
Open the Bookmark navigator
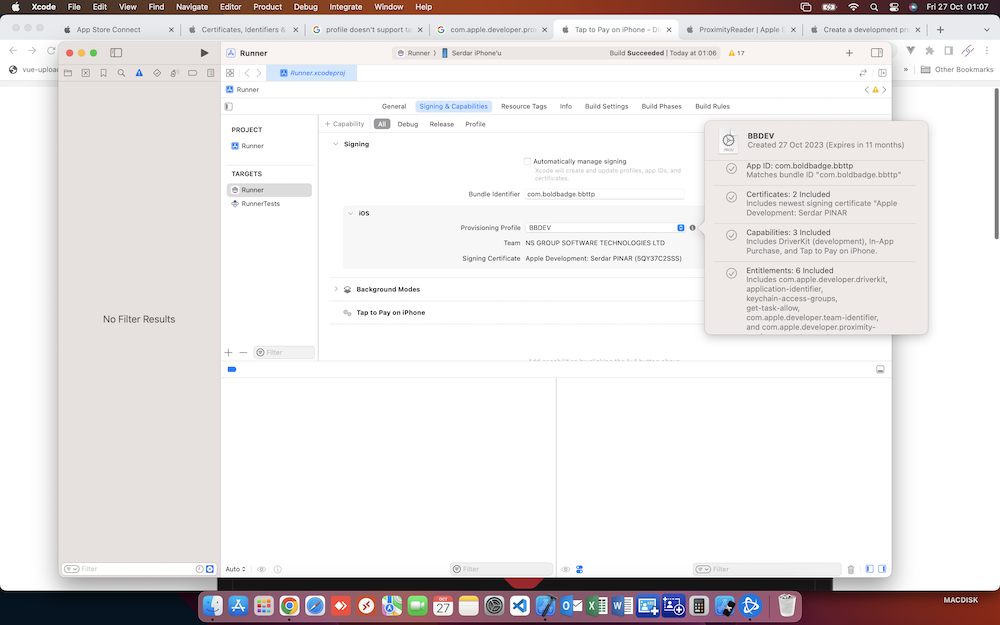pos(103,73)
